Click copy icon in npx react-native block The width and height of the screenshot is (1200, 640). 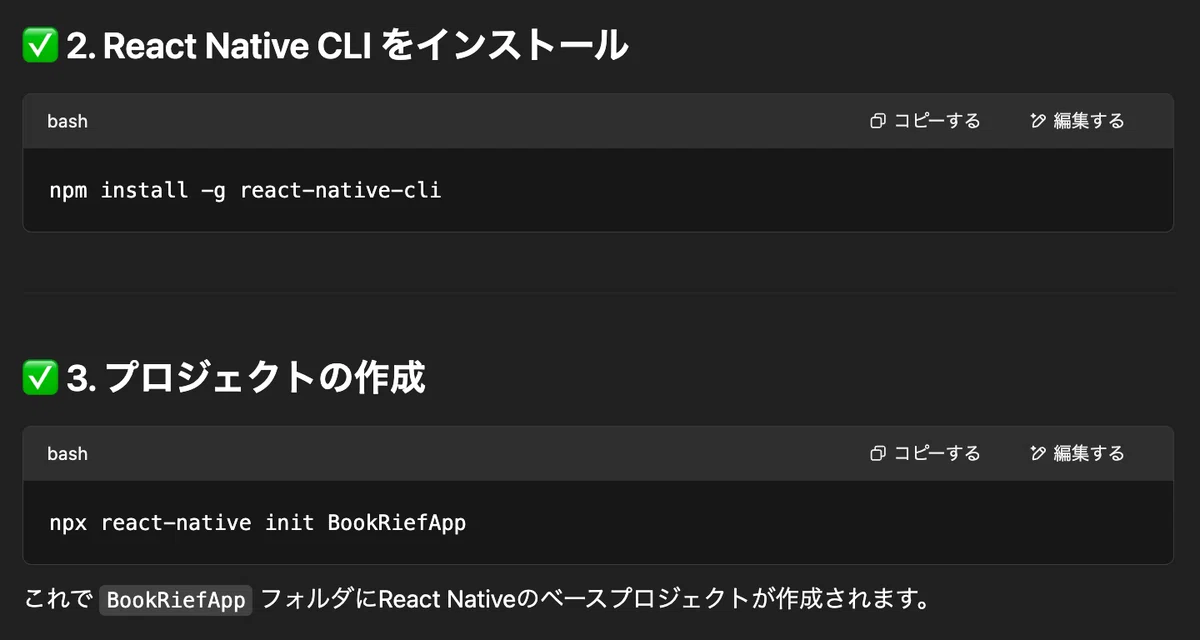[x=878, y=454]
